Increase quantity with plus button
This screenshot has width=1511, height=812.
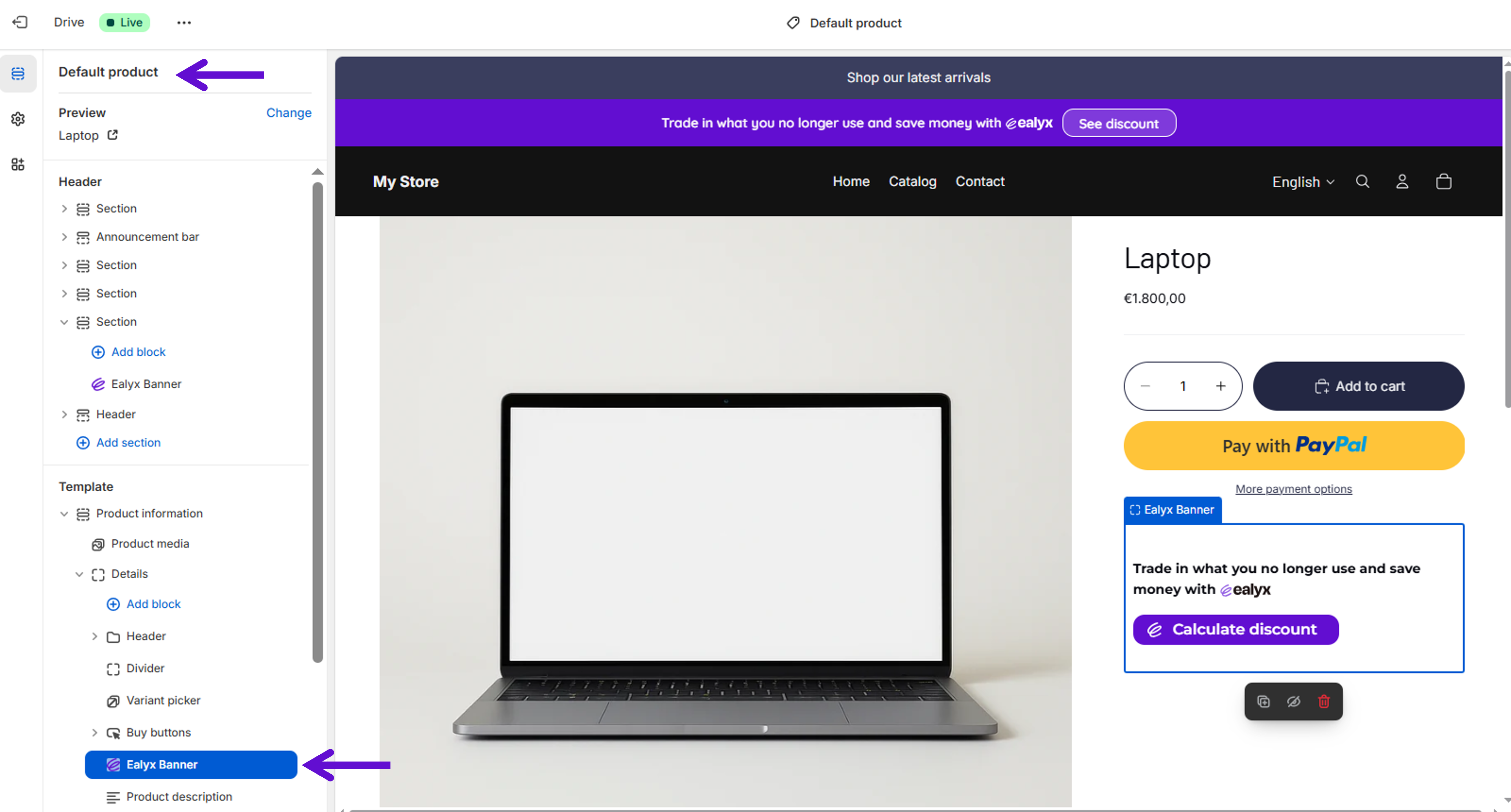pos(1220,386)
